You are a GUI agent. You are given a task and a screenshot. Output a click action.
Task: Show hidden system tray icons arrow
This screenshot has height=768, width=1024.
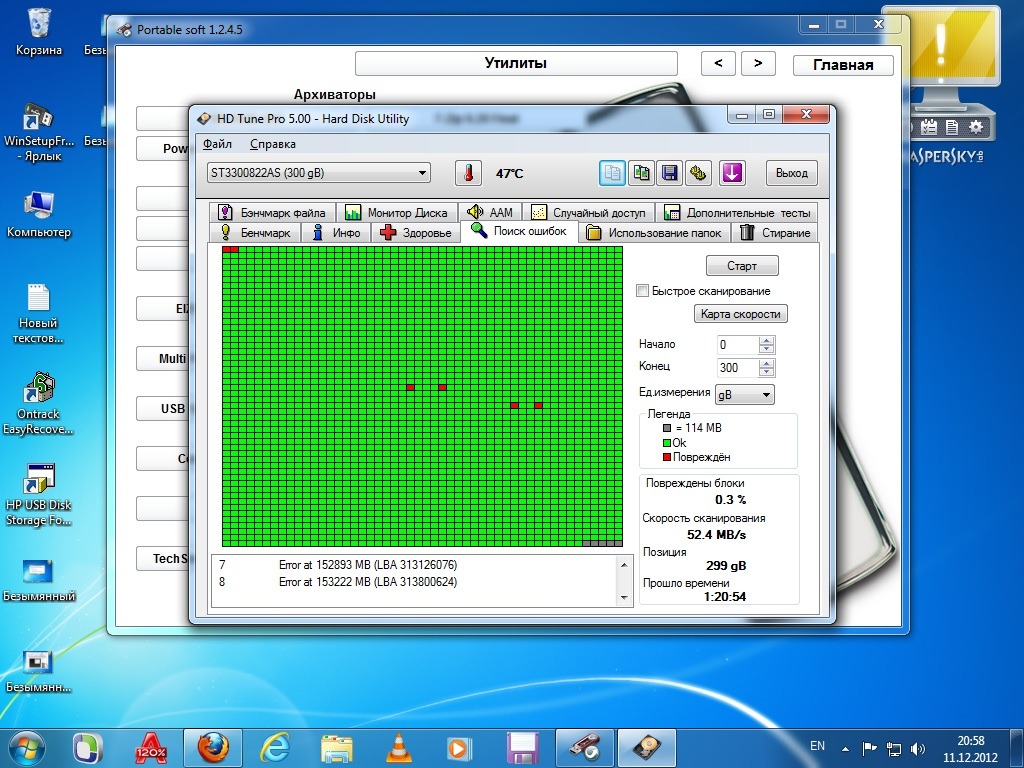(x=846, y=749)
